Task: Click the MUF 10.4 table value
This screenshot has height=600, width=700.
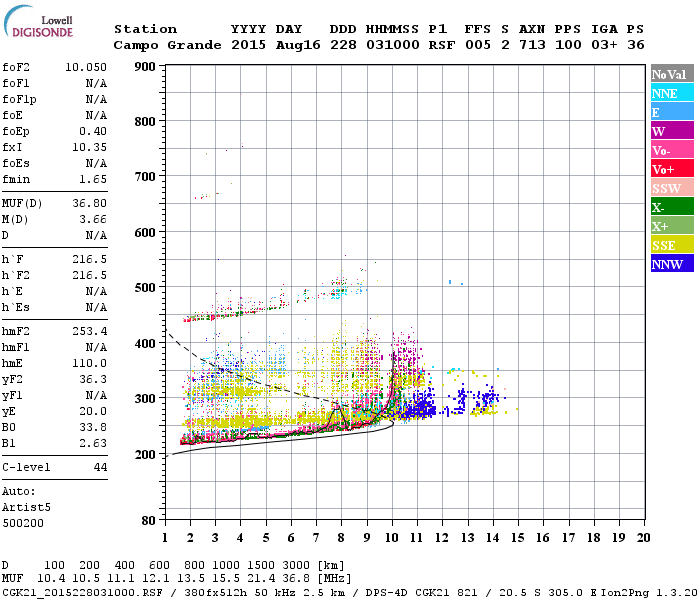Action: tap(51, 579)
